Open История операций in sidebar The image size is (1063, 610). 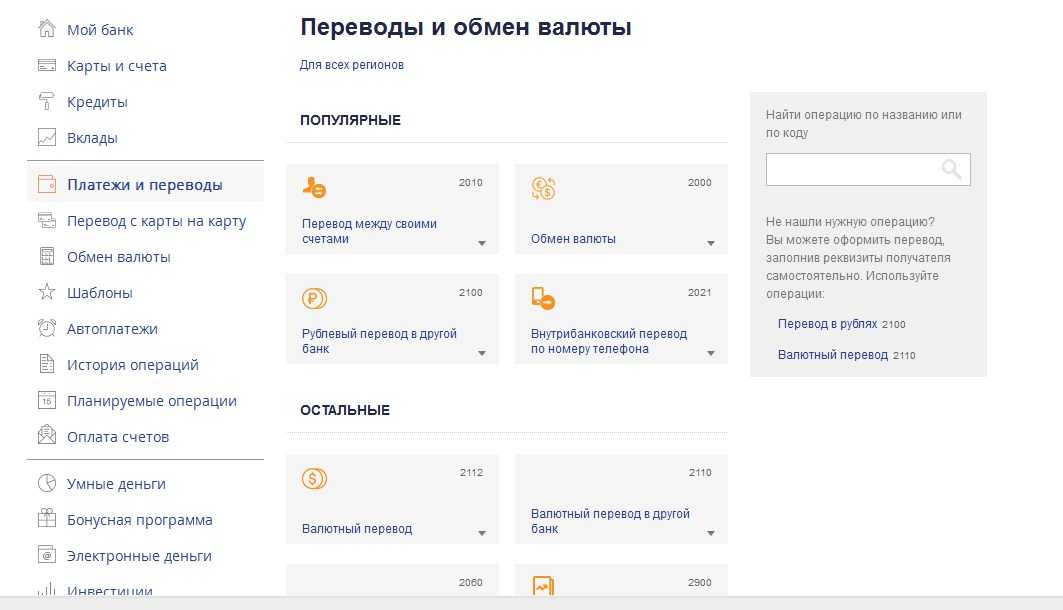(x=132, y=365)
